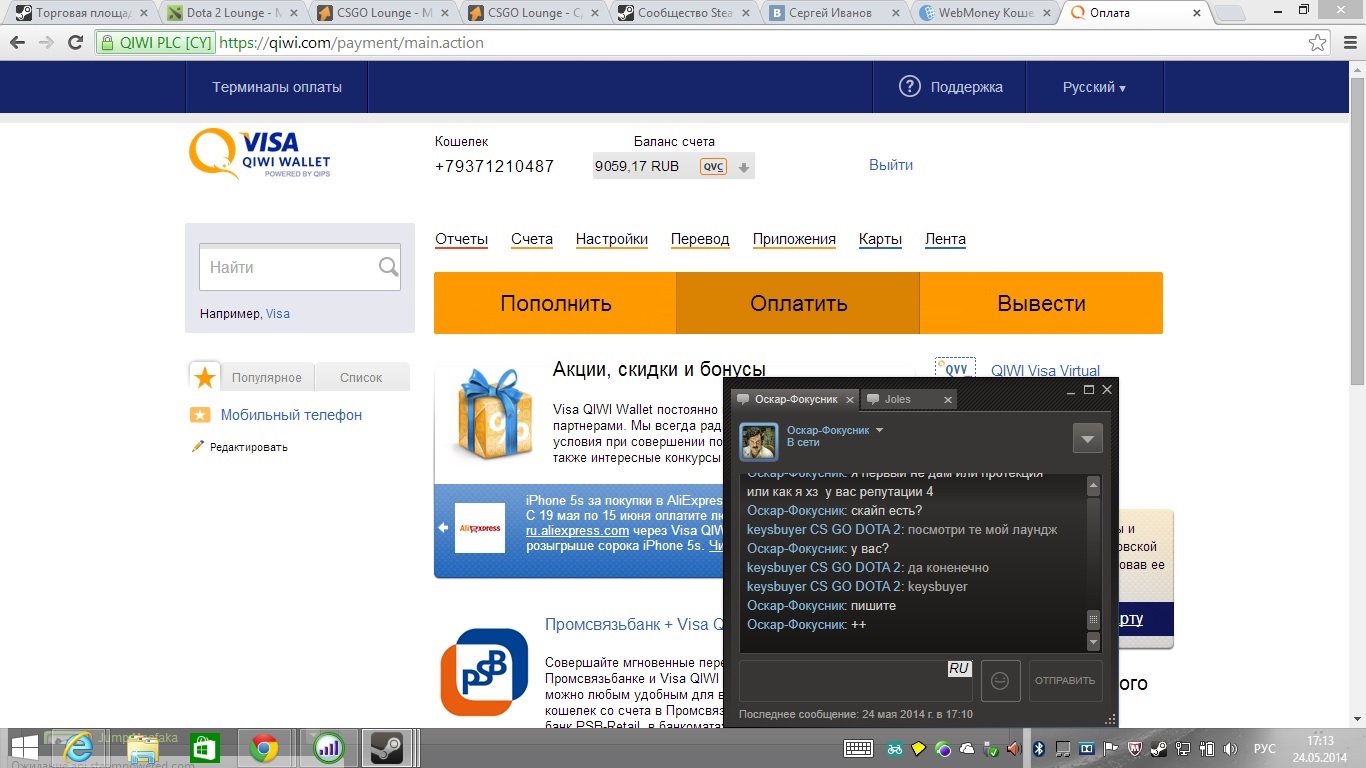Image resolution: width=1366 pixels, height=768 pixels.
Task: Open the Windows Start button
Action: (x=25, y=747)
